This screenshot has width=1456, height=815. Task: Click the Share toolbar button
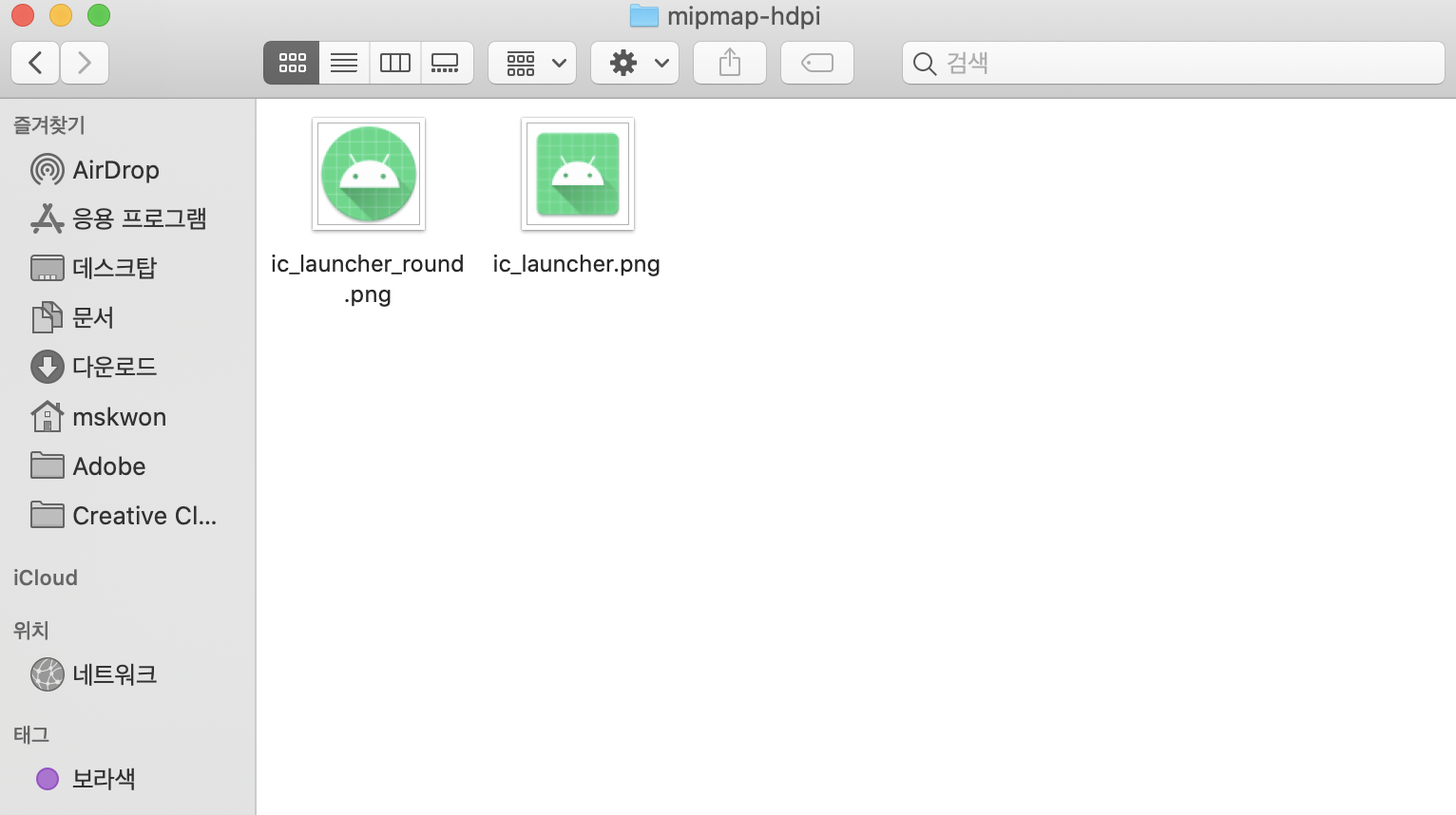[730, 63]
